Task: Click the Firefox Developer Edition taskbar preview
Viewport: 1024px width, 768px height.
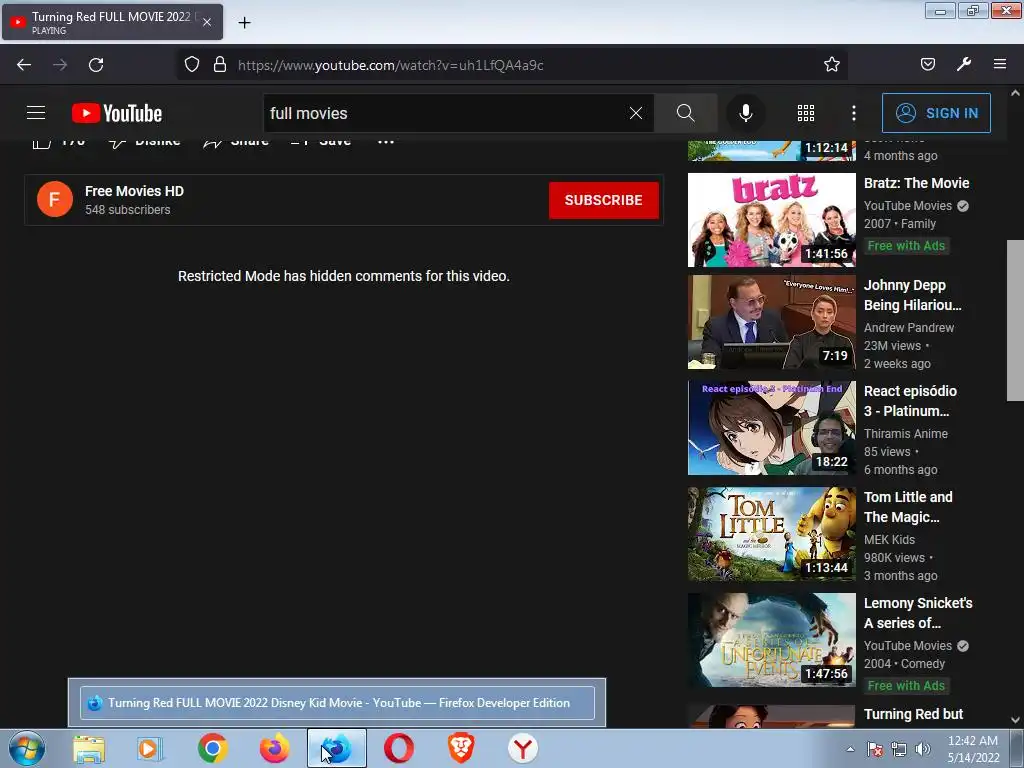Action: pyautogui.click(x=337, y=703)
